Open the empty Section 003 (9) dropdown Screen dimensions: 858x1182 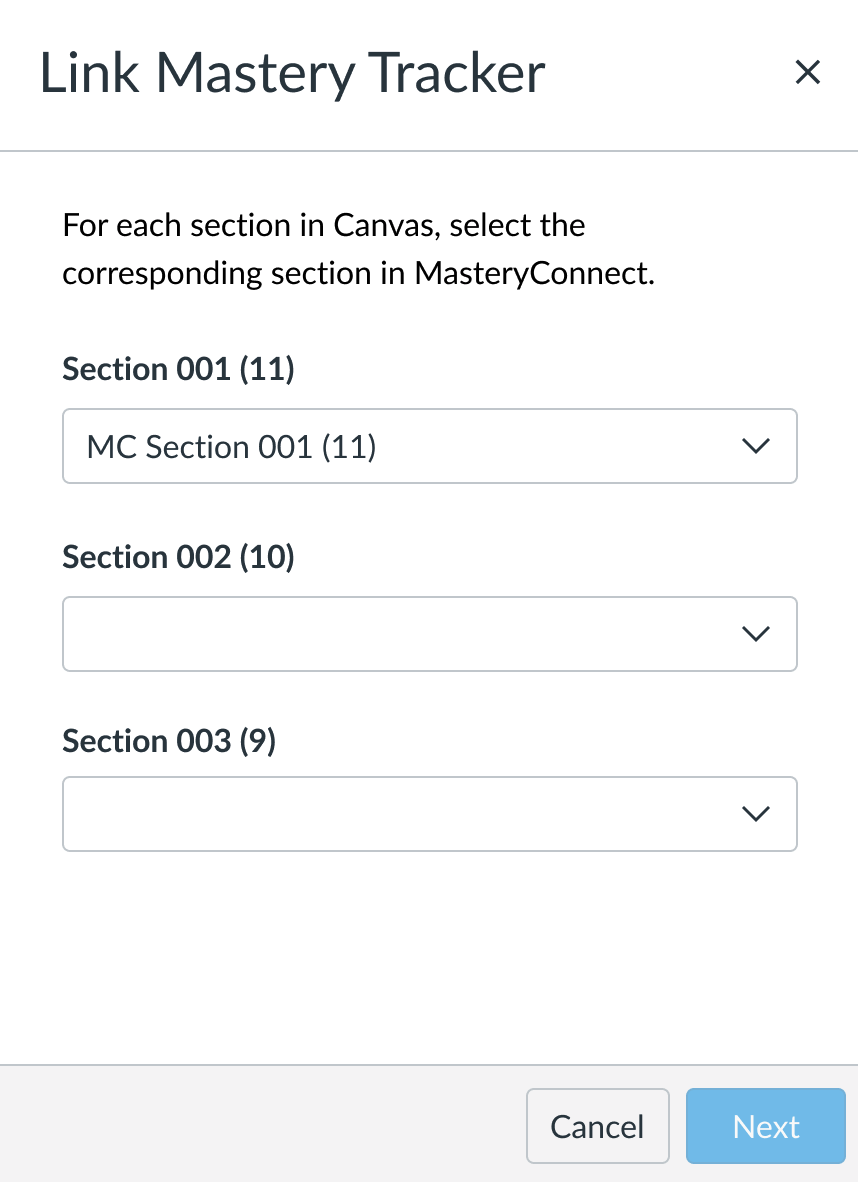click(400, 814)
